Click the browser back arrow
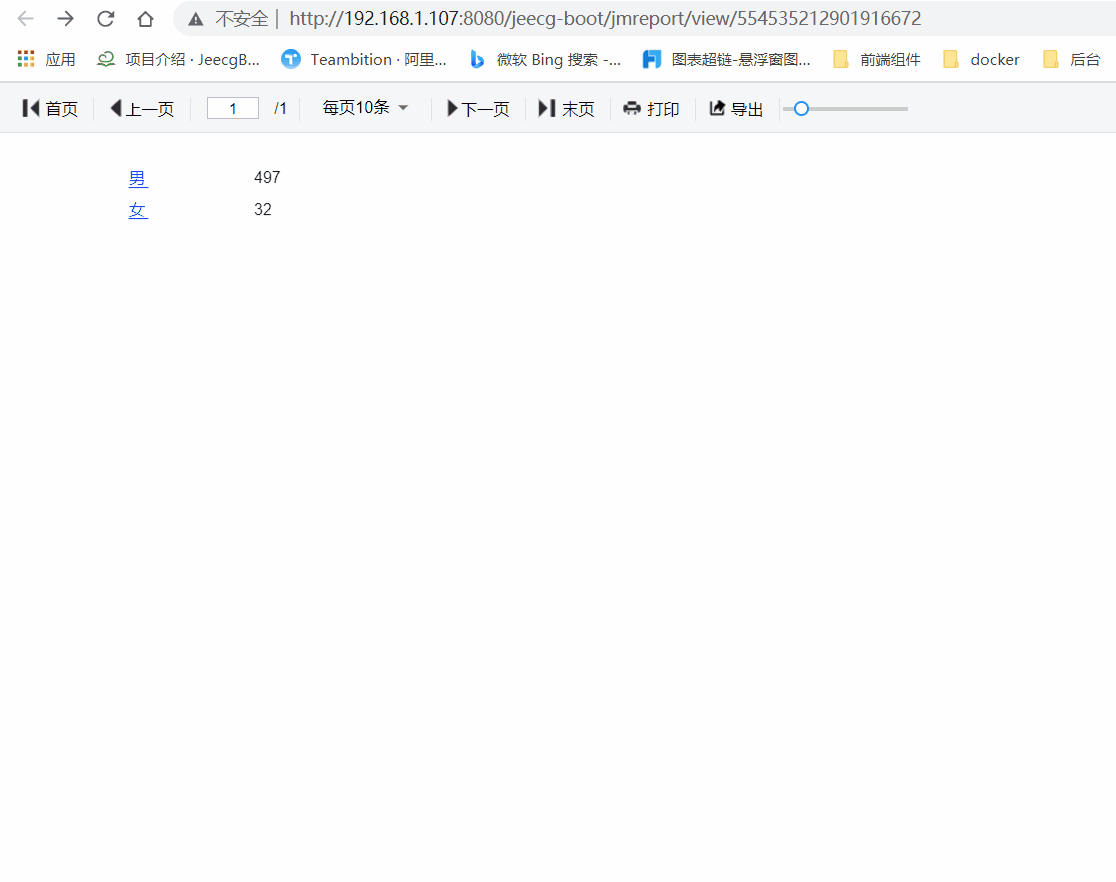 tap(26, 19)
